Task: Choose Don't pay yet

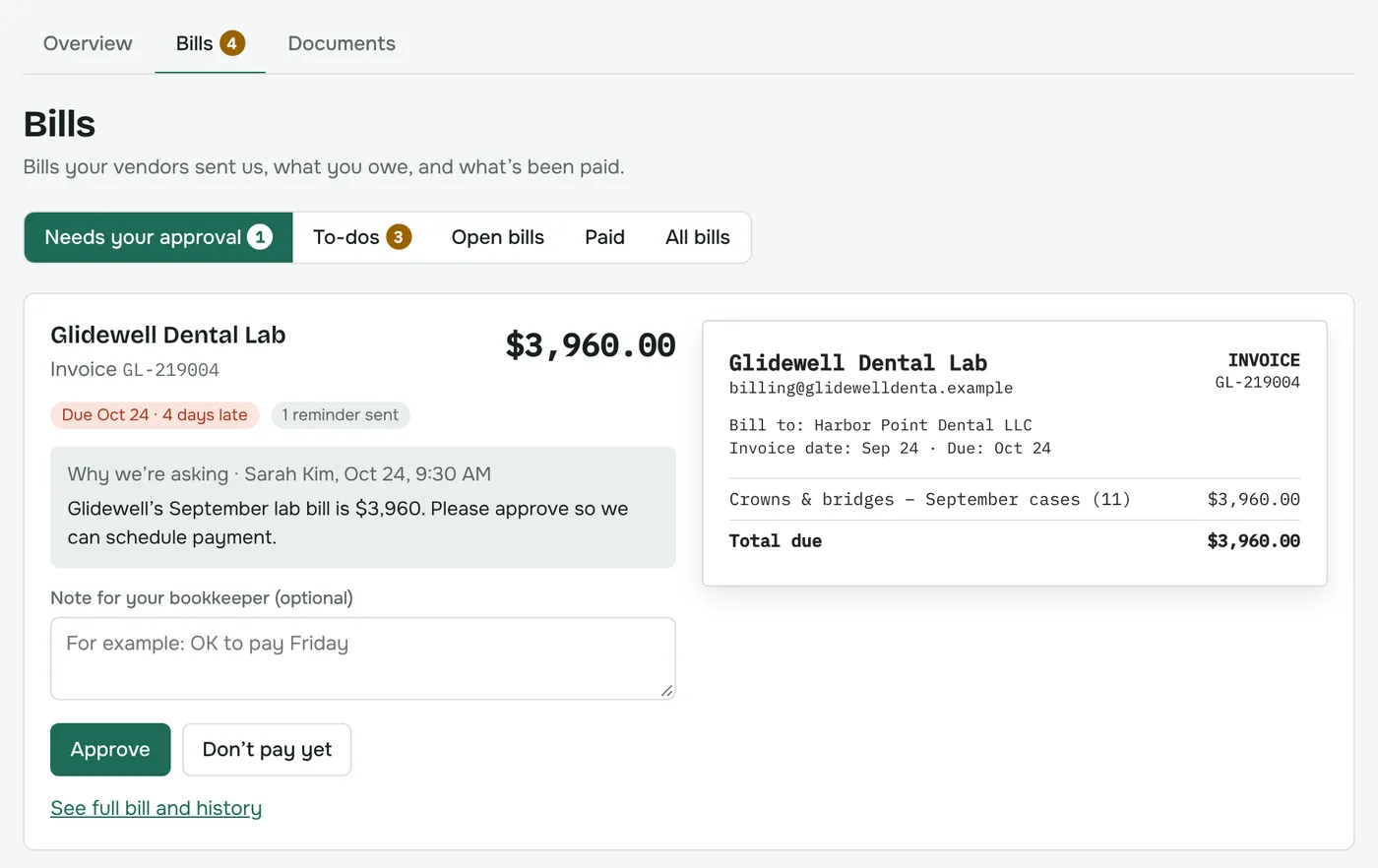Action: (267, 750)
